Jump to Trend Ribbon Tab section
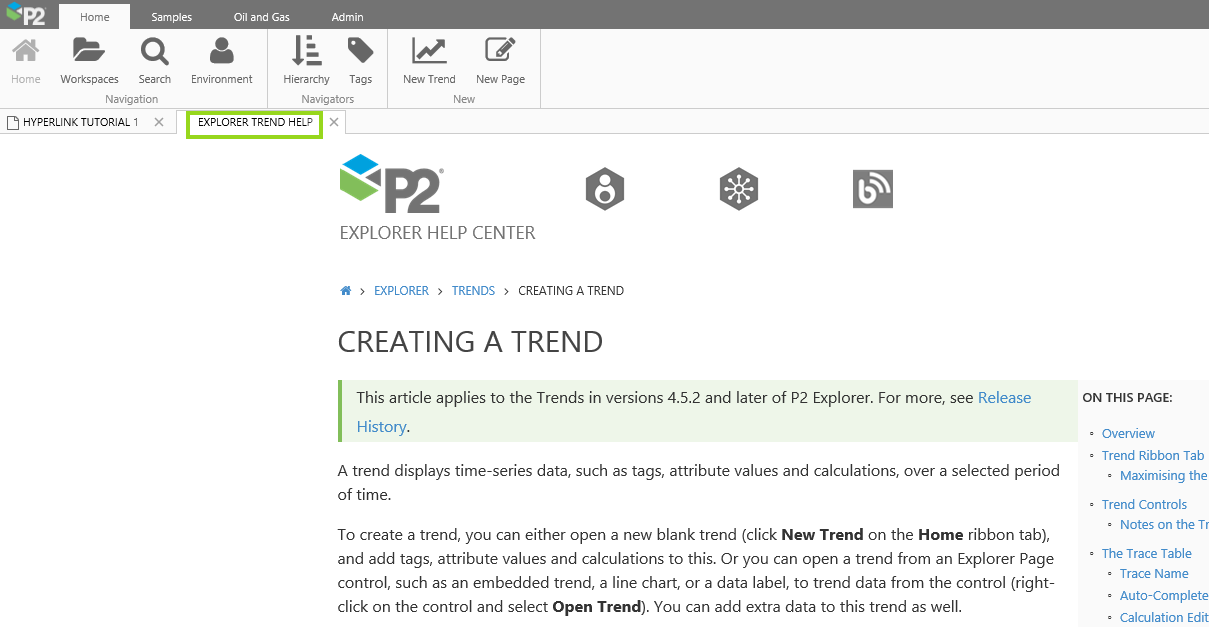Screen dimensions: 1209x627 click(x=1153, y=456)
